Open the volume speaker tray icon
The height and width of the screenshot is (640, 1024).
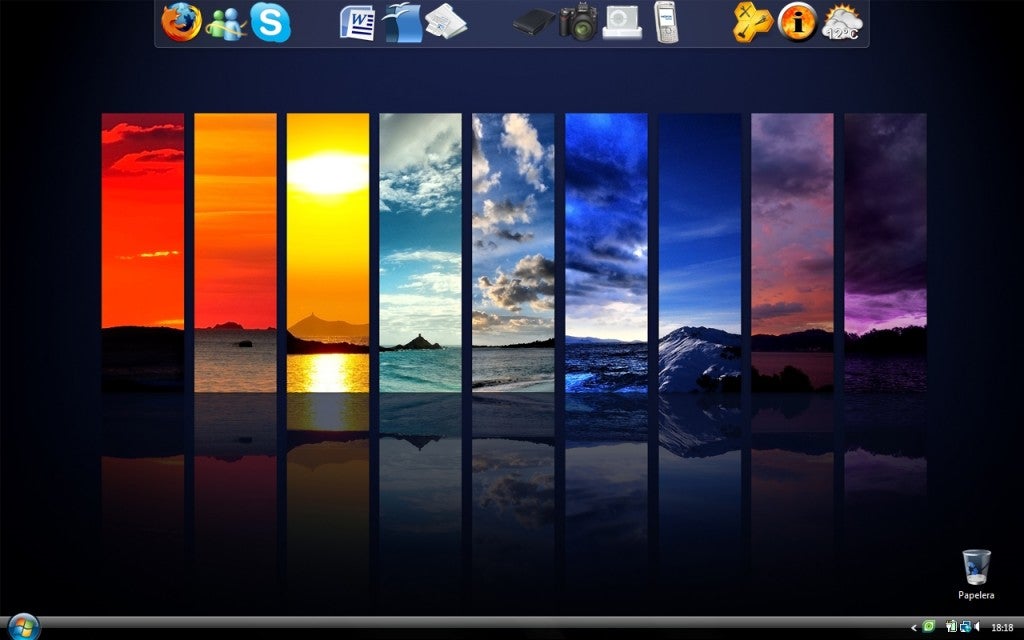pos(977,626)
